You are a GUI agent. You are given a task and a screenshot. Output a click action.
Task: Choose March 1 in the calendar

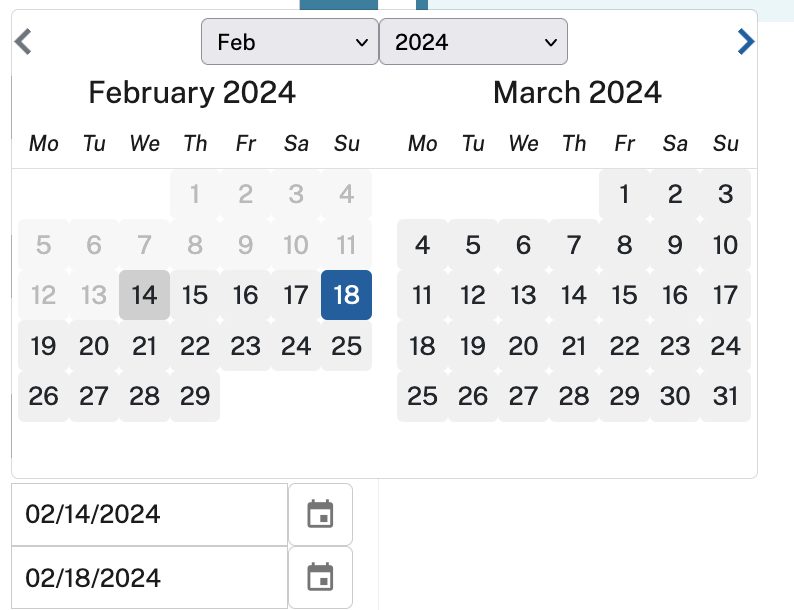pos(624,194)
